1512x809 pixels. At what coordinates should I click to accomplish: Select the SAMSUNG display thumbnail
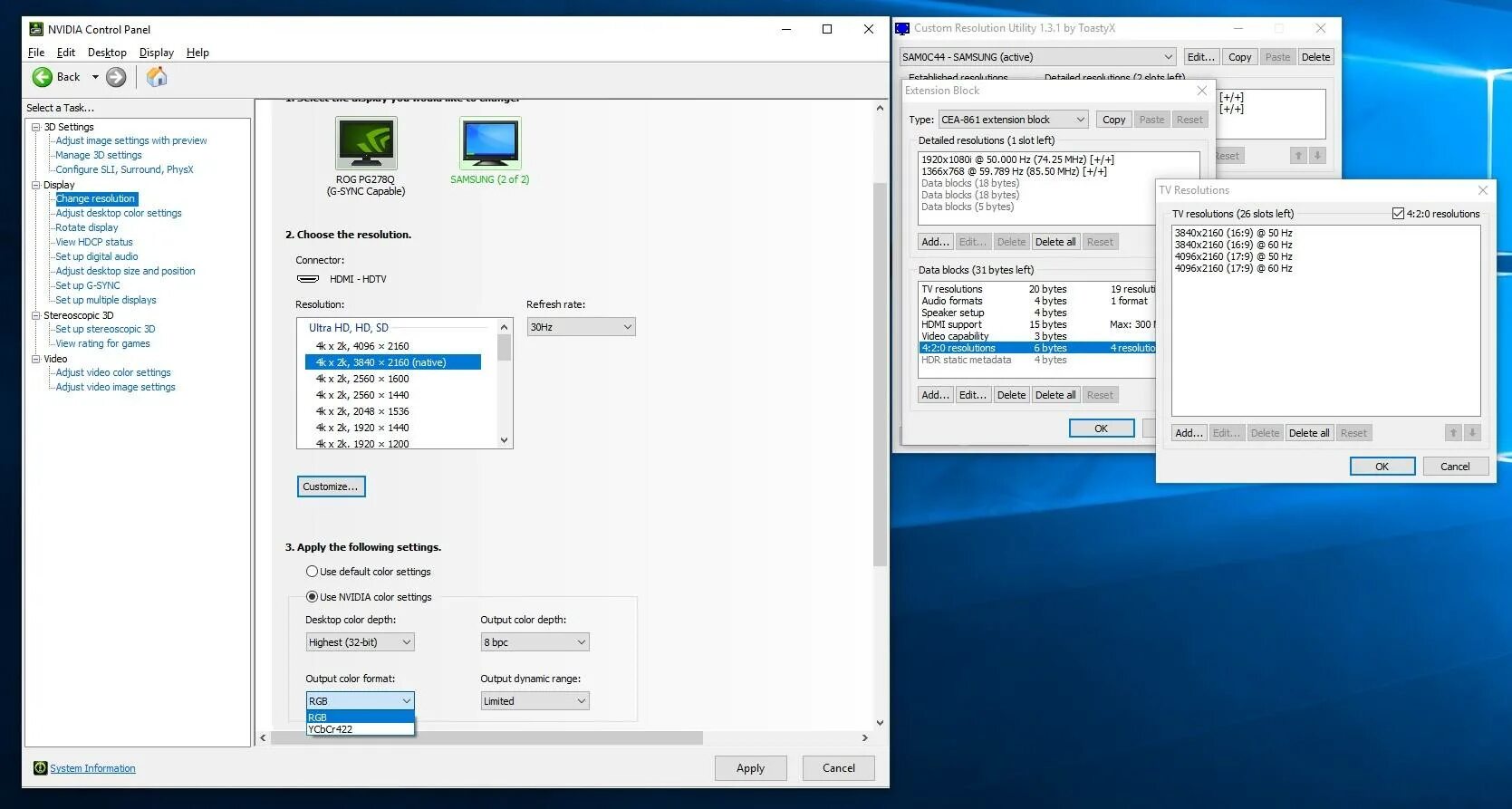[x=490, y=143]
